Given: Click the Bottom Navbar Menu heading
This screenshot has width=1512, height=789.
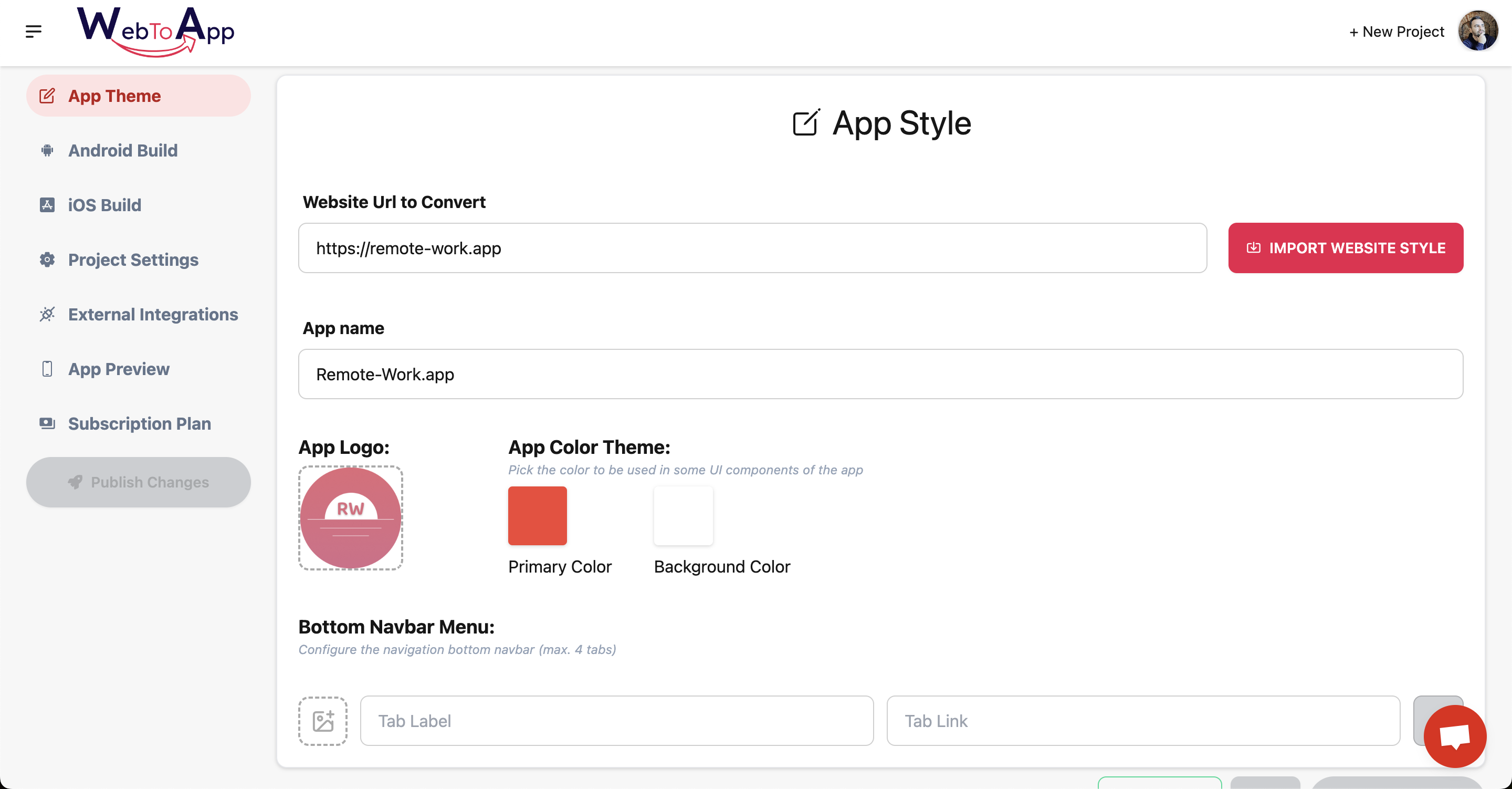Looking at the screenshot, I should 396,627.
